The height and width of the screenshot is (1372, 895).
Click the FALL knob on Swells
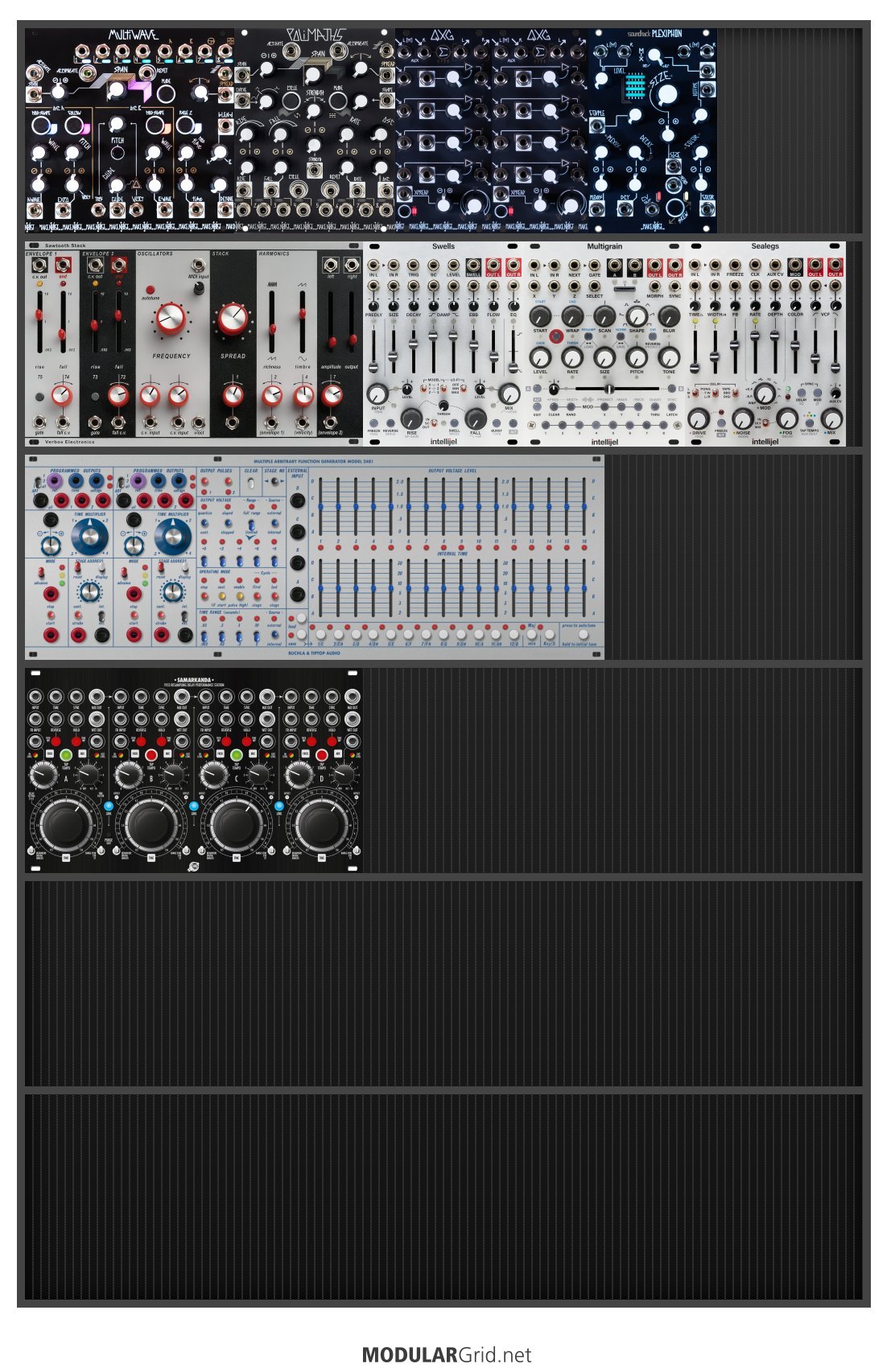476,418
